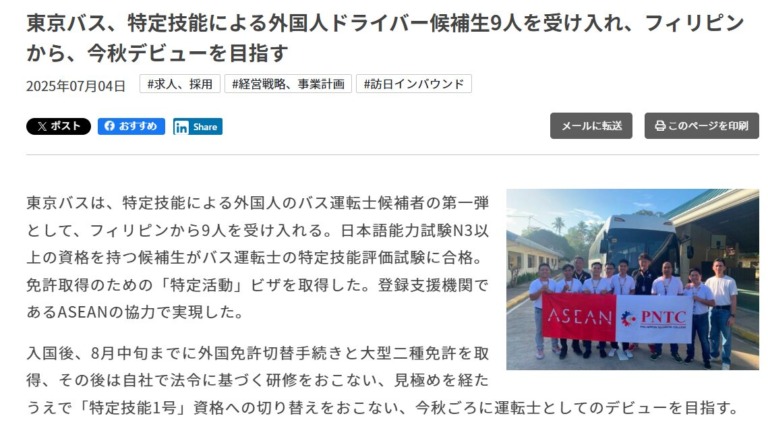Click the publication date 2025年07月04日
768x441 pixels.
76,86
